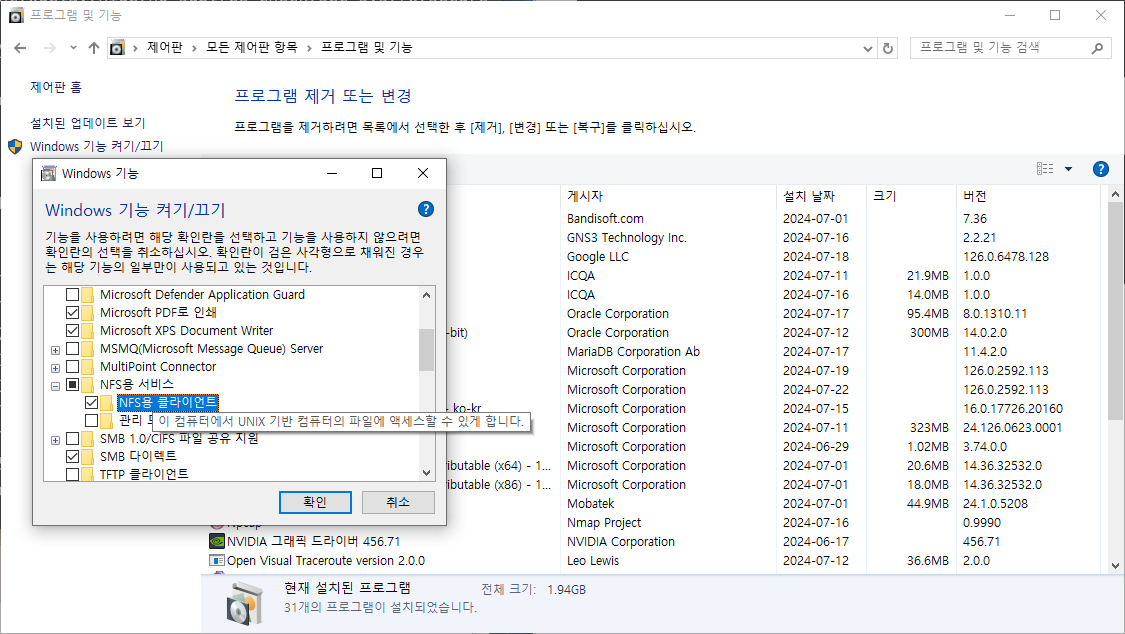Open help in Programs and Features window
The height and width of the screenshot is (634, 1125).
coord(1101,169)
